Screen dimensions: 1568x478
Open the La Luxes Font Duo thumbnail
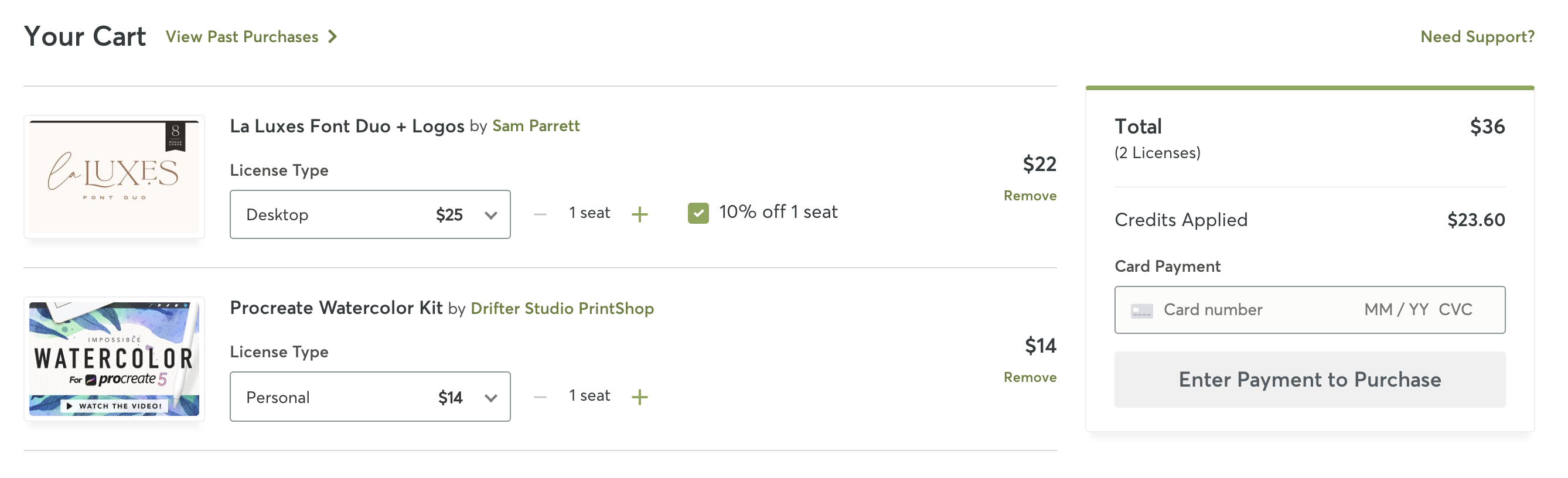[114, 176]
